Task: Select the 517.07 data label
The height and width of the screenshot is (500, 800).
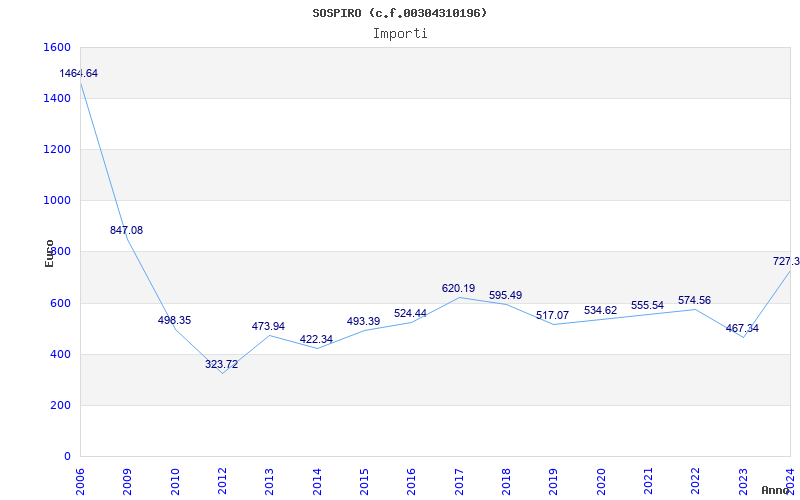Action: [x=553, y=315]
